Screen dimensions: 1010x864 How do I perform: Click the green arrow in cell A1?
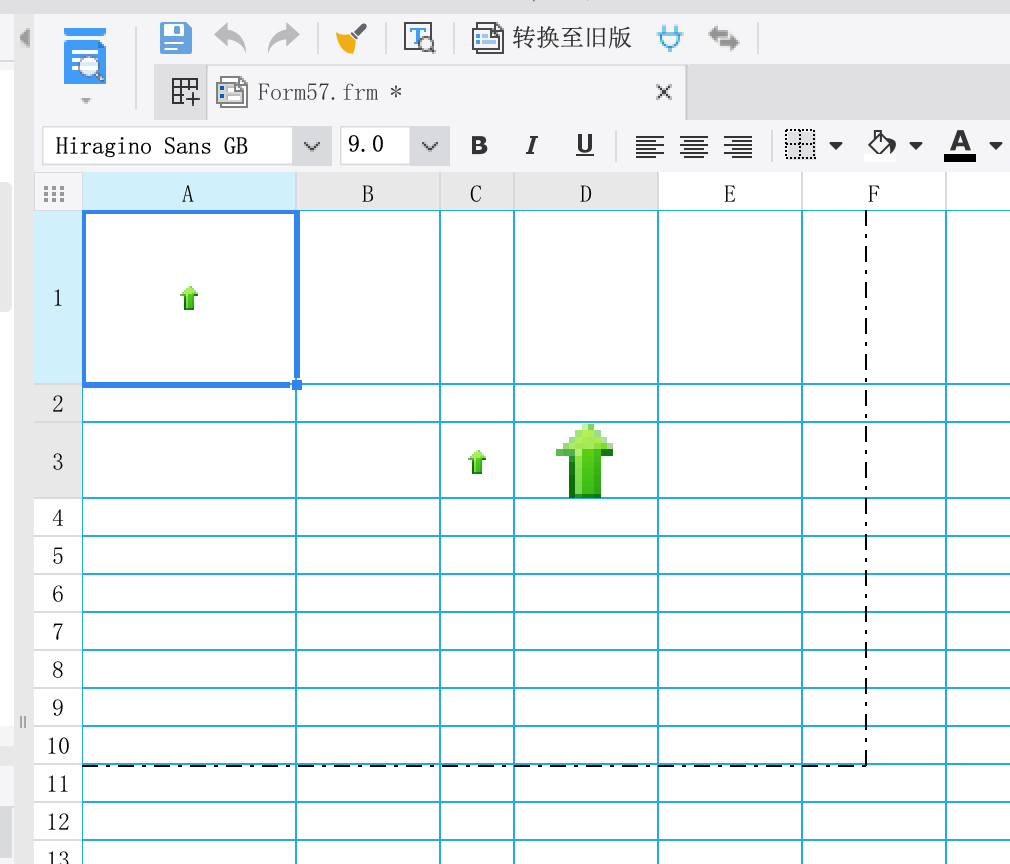[189, 298]
